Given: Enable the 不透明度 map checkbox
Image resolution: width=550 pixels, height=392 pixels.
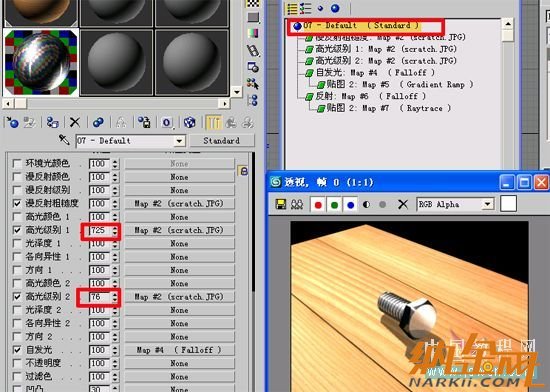Looking at the screenshot, I should tap(17, 363).
